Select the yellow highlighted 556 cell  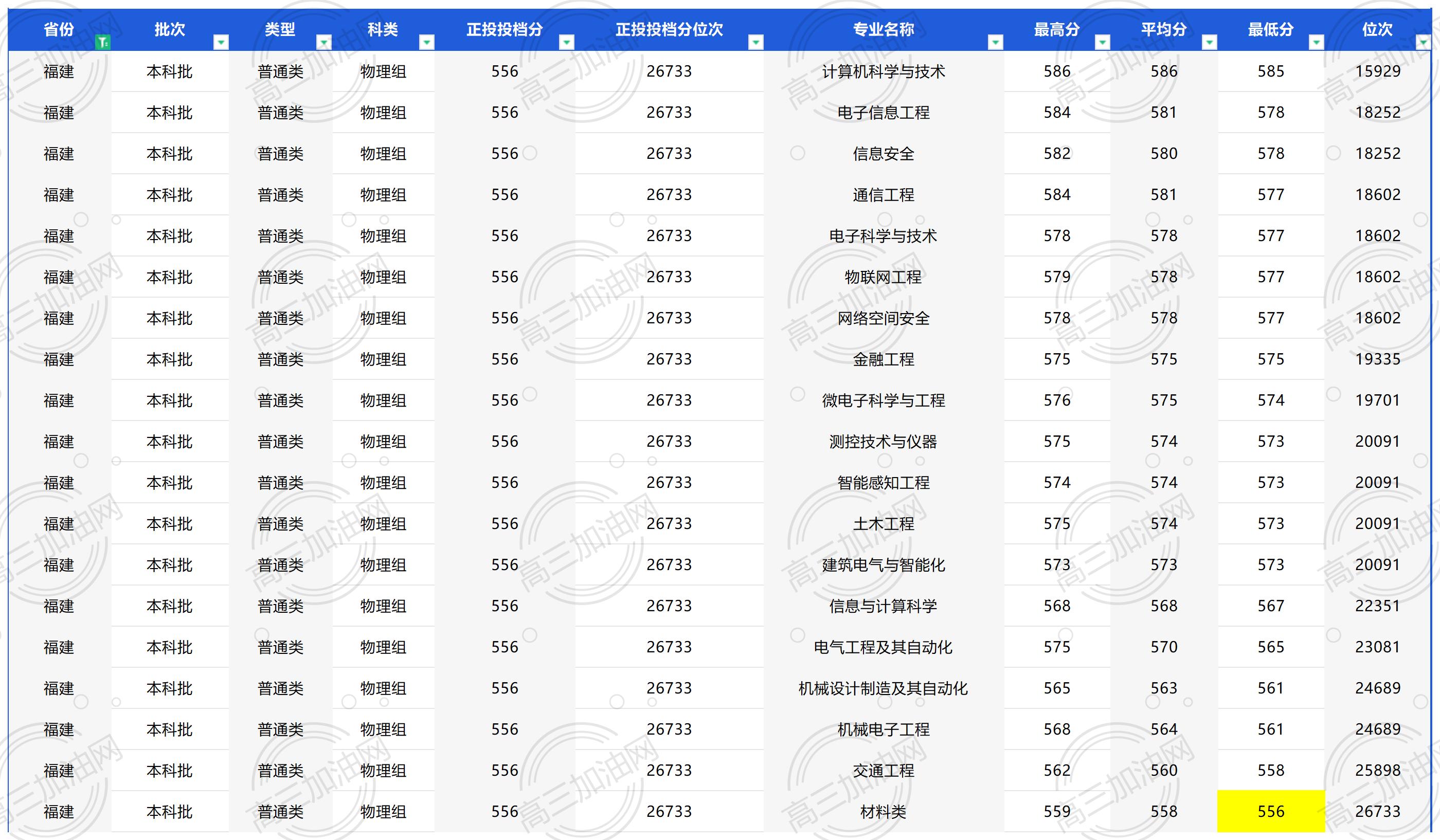pos(1271,811)
